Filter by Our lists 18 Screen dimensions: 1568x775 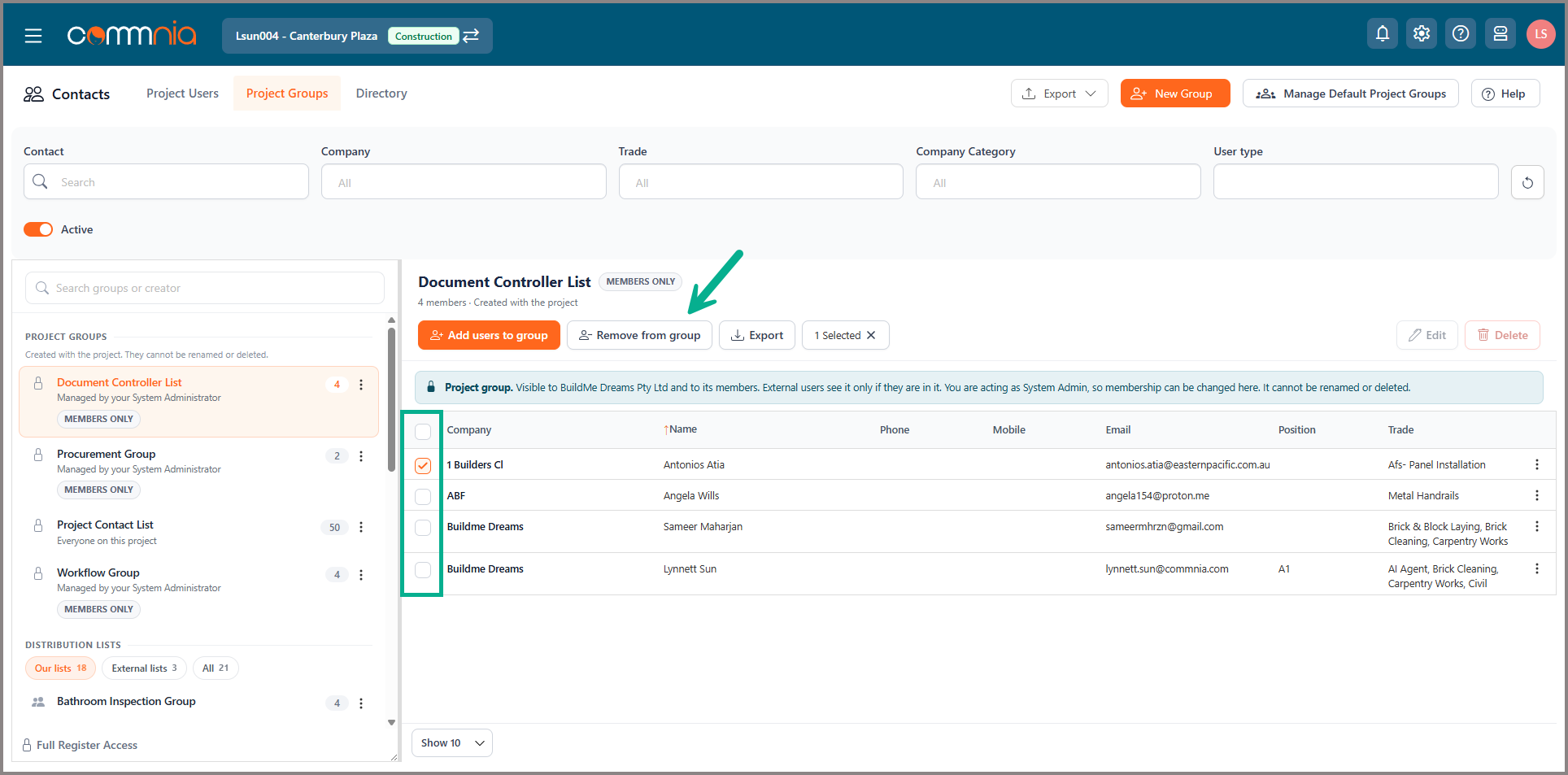click(60, 668)
